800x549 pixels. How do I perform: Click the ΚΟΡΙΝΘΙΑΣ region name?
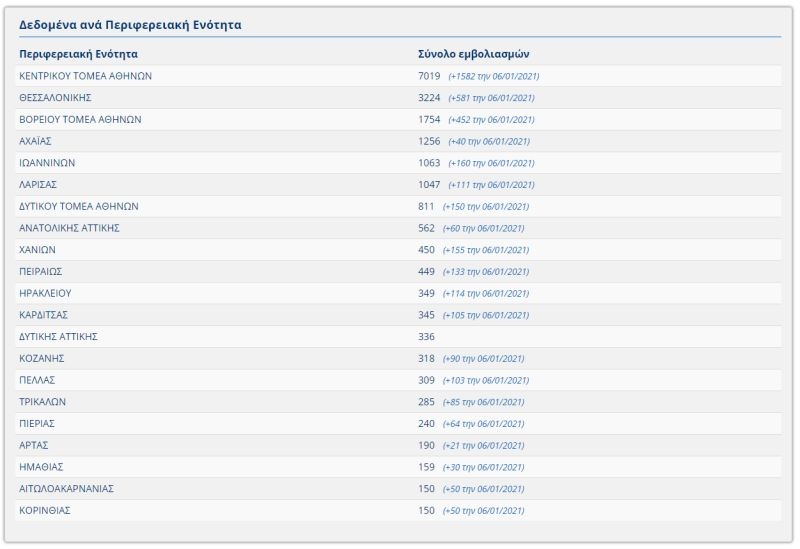point(45,511)
